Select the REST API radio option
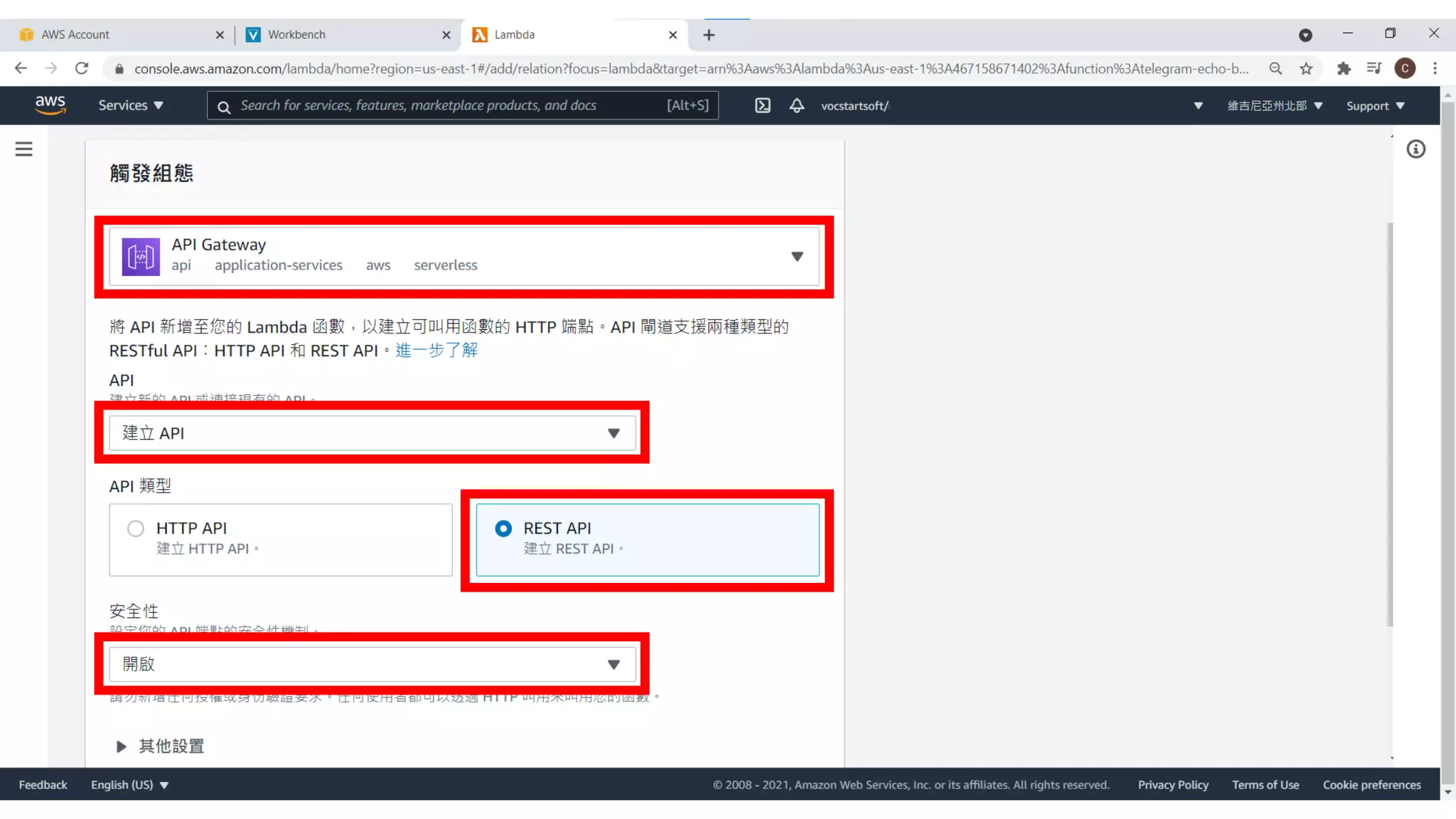Viewport: 1456px width, 819px height. (503, 528)
